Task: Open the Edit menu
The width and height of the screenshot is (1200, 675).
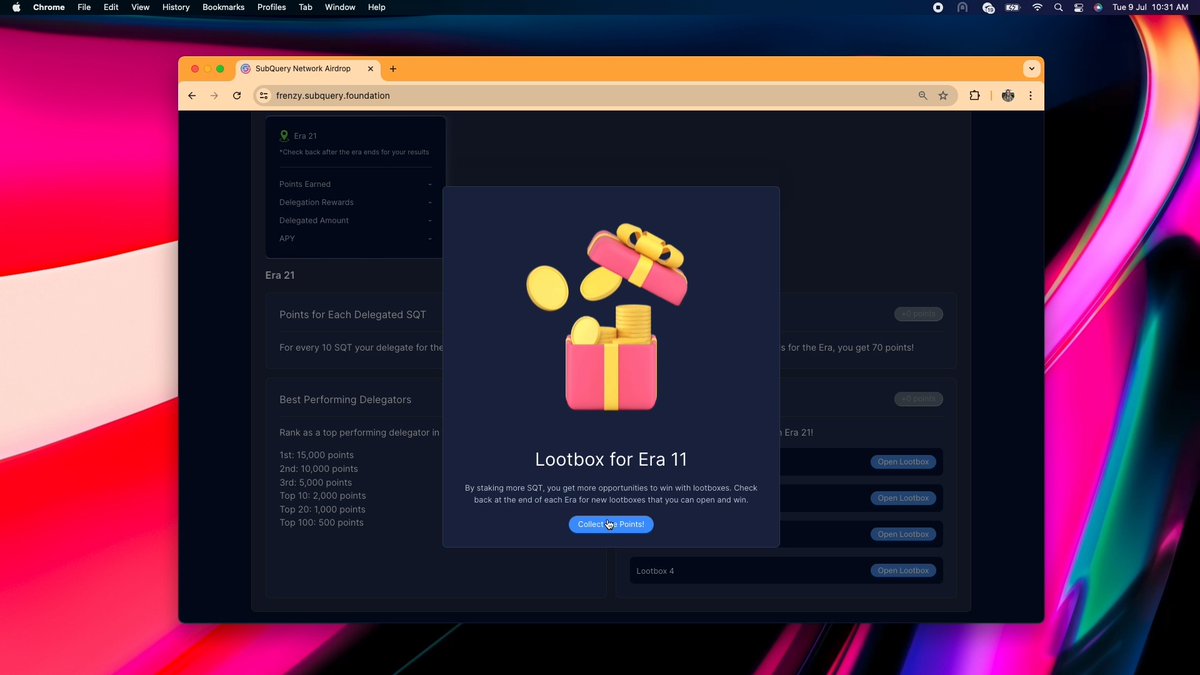Action: 111,7
